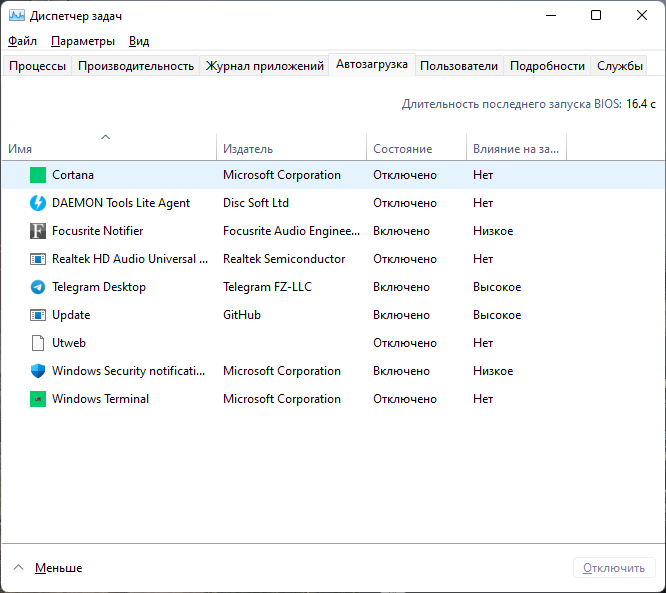The width and height of the screenshot is (666, 593).
Task: Open the Подробности tab
Action: [547, 66]
